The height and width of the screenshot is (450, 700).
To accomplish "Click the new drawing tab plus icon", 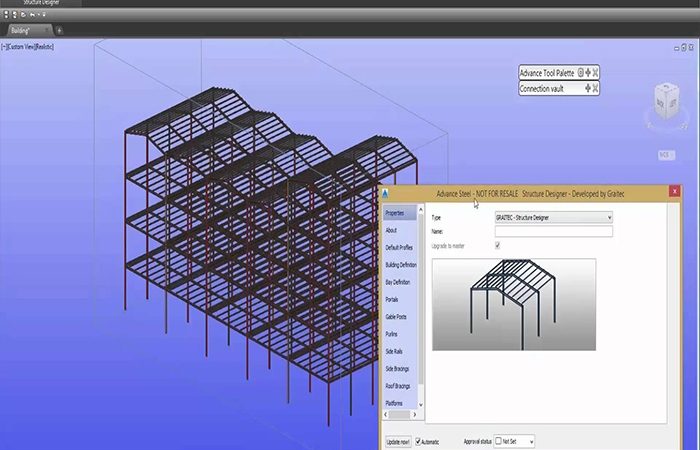I will pos(59,30).
